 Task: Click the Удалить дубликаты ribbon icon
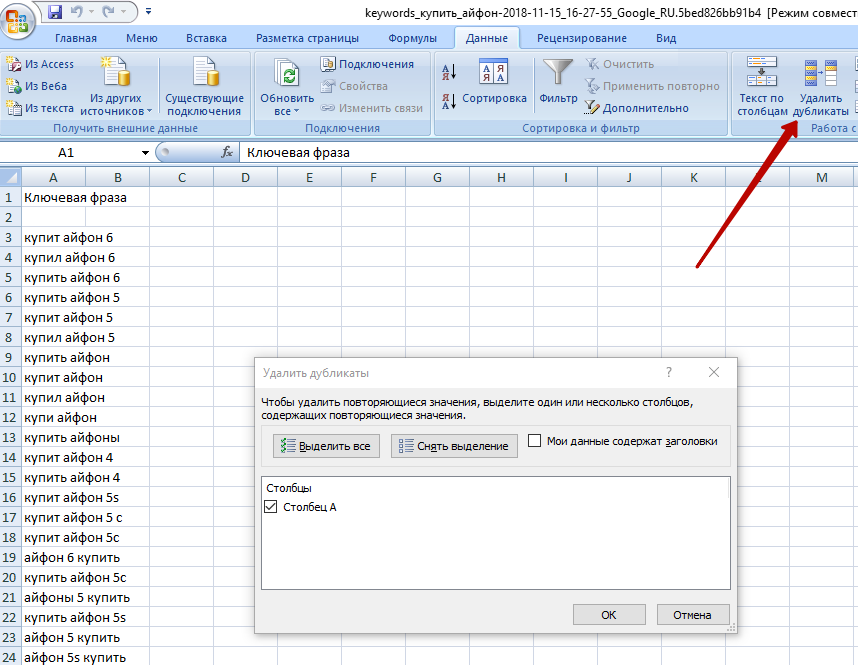pos(821,88)
